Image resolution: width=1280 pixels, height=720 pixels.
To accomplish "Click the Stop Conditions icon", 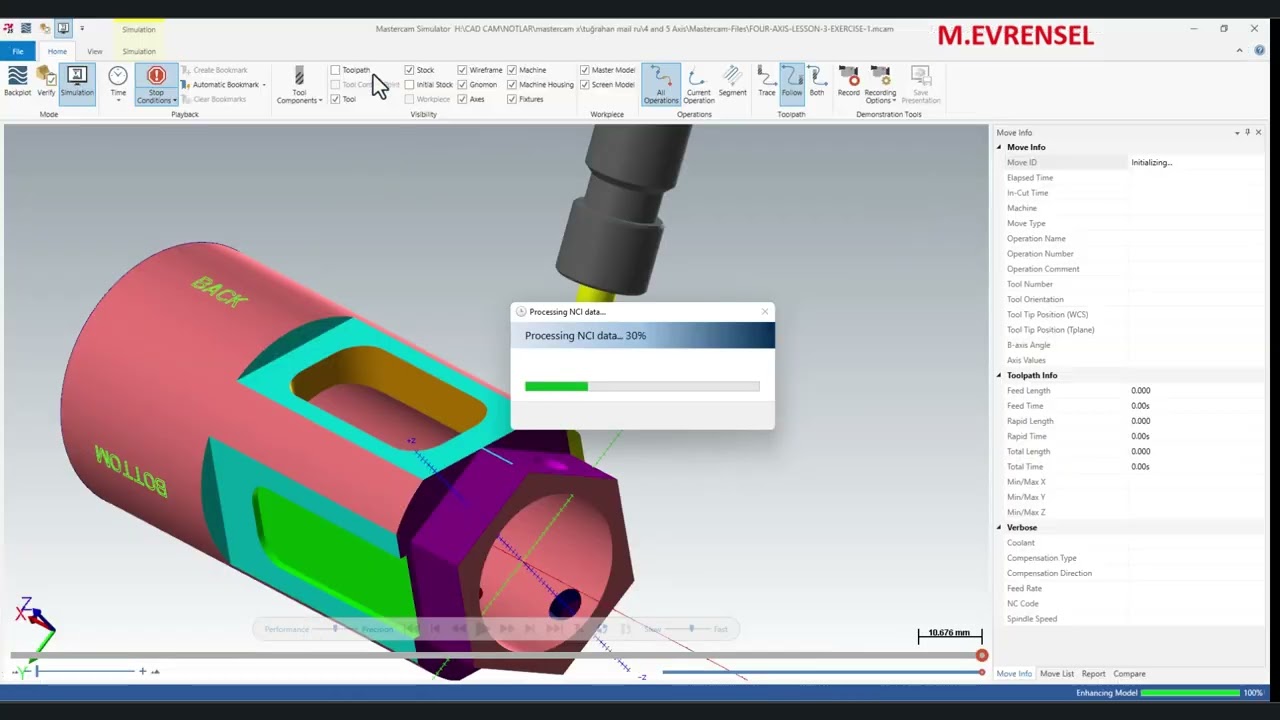I will click(x=156, y=76).
